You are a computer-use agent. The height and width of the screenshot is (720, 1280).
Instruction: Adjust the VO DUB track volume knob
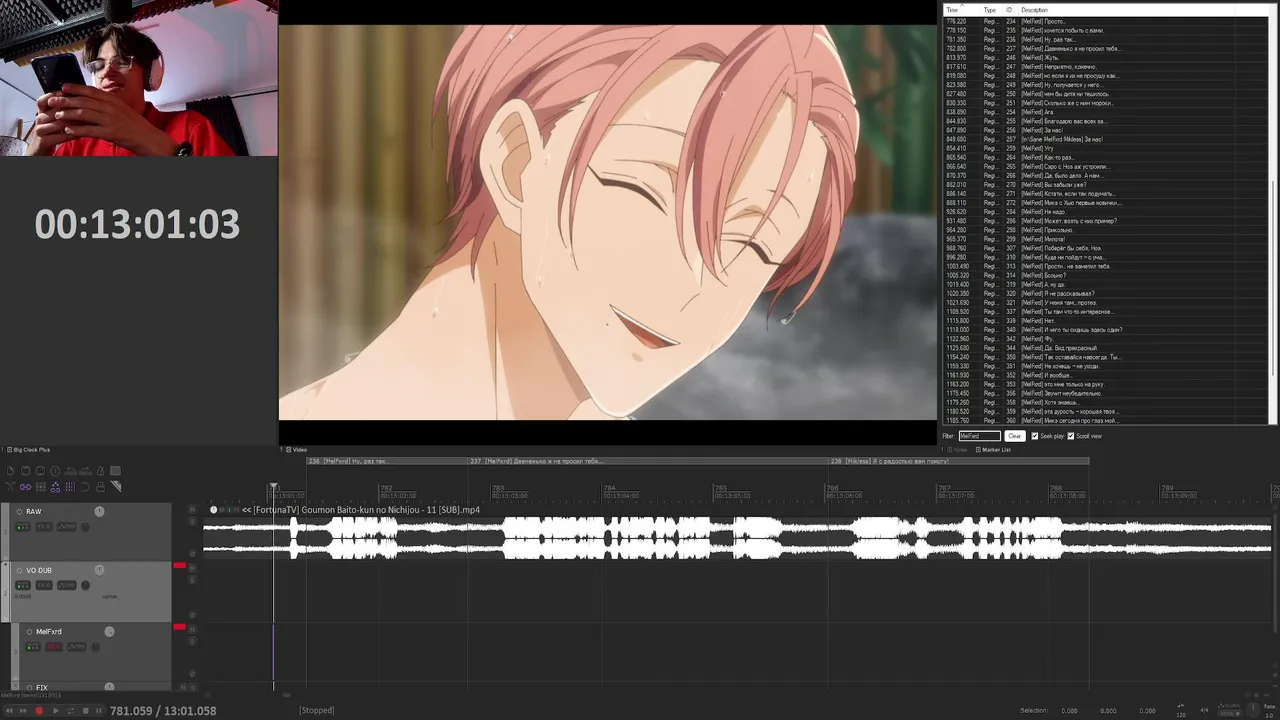(99, 570)
